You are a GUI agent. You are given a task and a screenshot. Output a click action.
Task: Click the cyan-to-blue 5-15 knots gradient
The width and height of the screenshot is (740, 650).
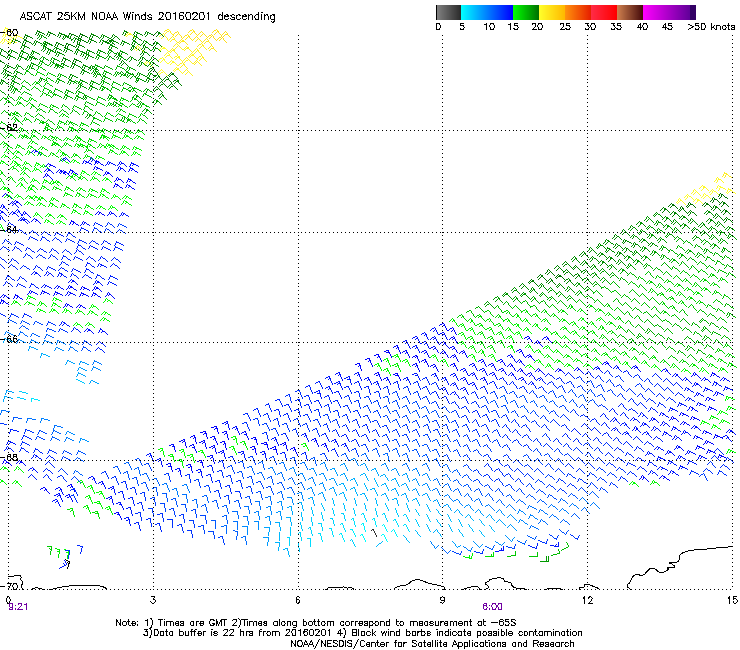pyautogui.click(x=487, y=12)
